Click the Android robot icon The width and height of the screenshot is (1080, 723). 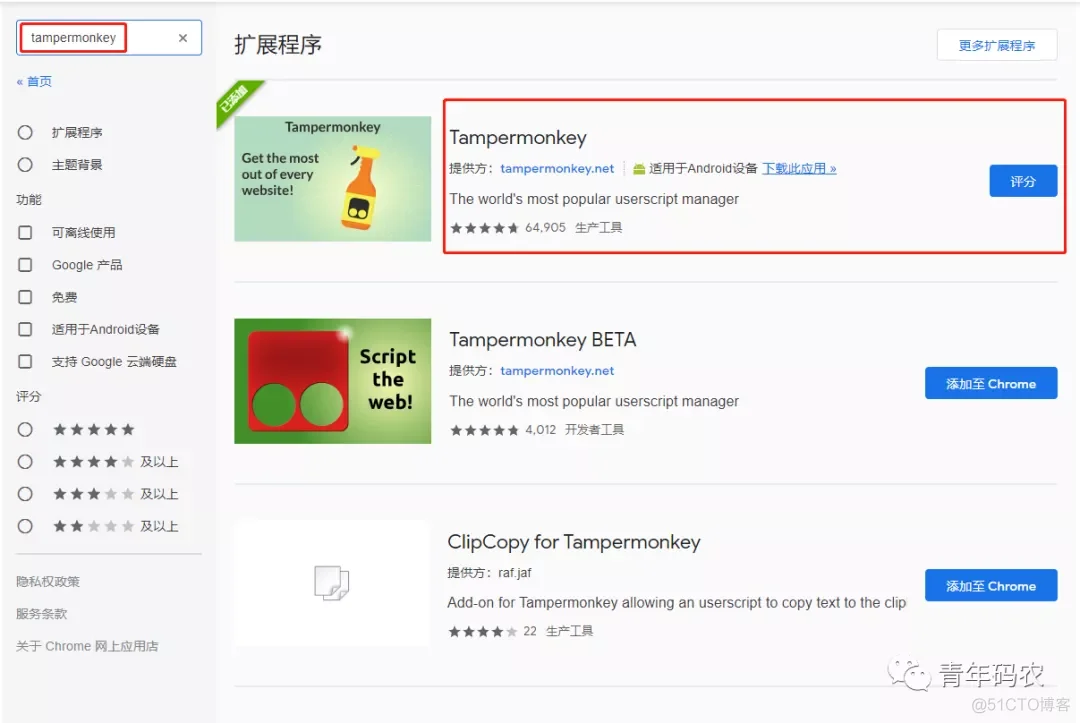coord(638,169)
